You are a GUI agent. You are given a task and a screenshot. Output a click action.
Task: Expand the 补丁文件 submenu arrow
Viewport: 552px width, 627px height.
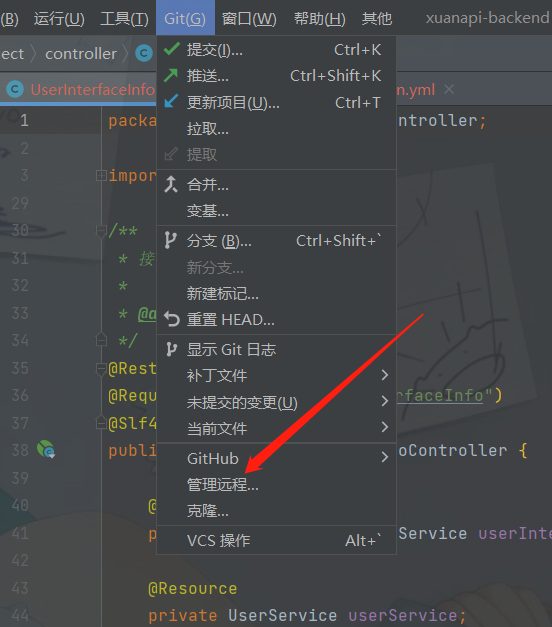coord(384,375)
